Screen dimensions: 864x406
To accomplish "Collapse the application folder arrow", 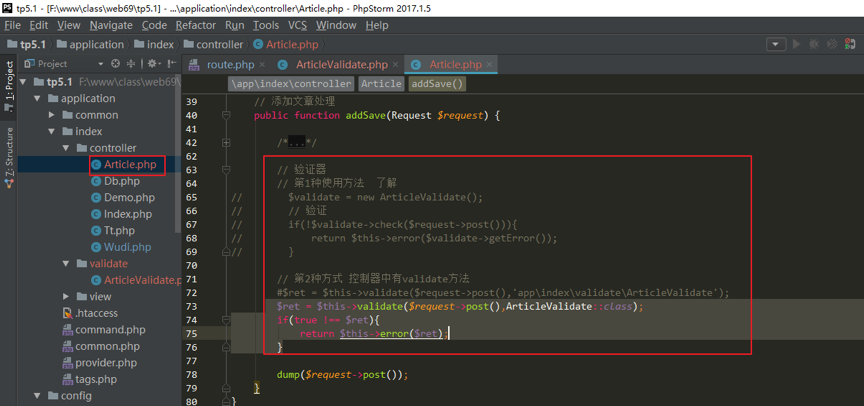I will pos(37,98).
